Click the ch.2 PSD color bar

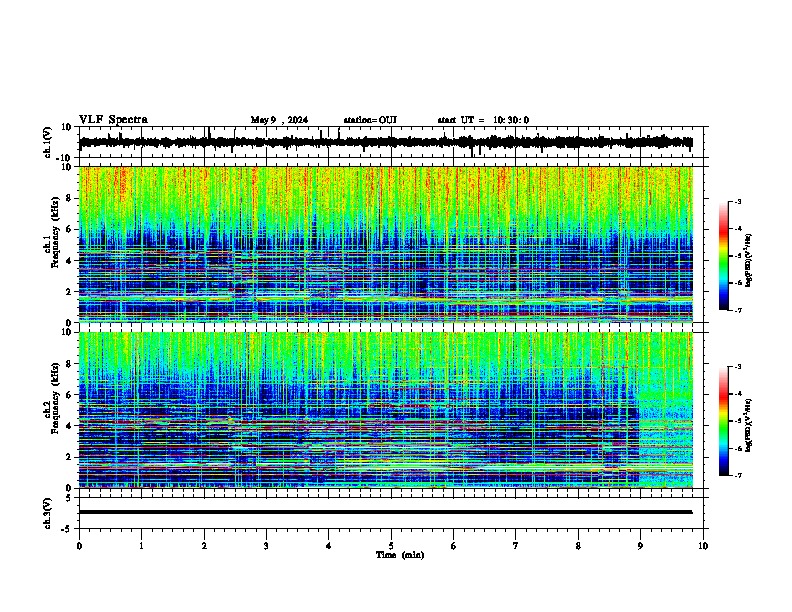click(724, 421)
